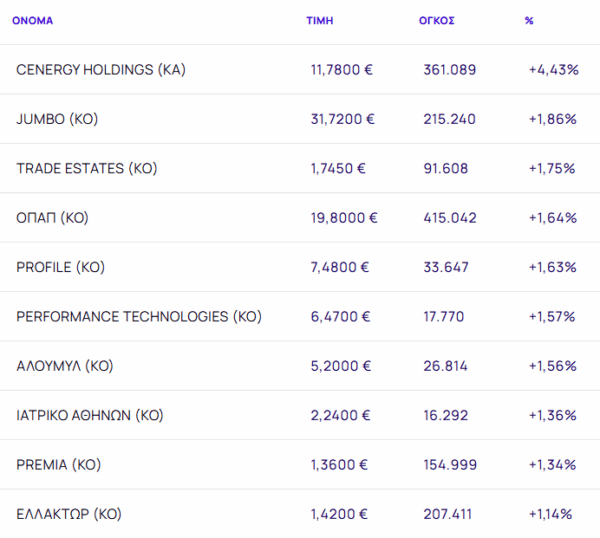
Task: Click the +1,86% change value
Action: 553,119
